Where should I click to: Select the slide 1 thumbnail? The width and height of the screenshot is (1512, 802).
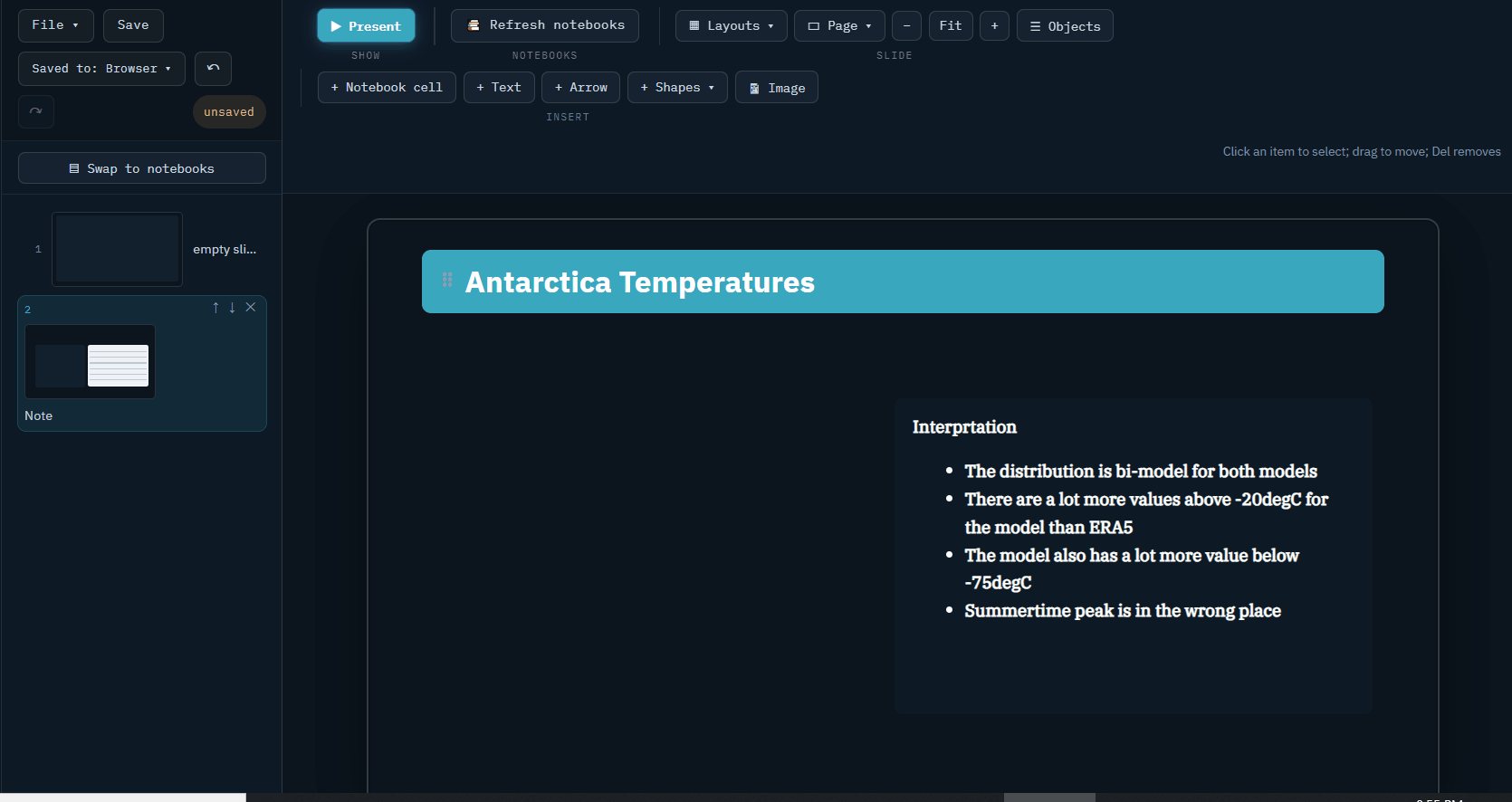(118, 249)
